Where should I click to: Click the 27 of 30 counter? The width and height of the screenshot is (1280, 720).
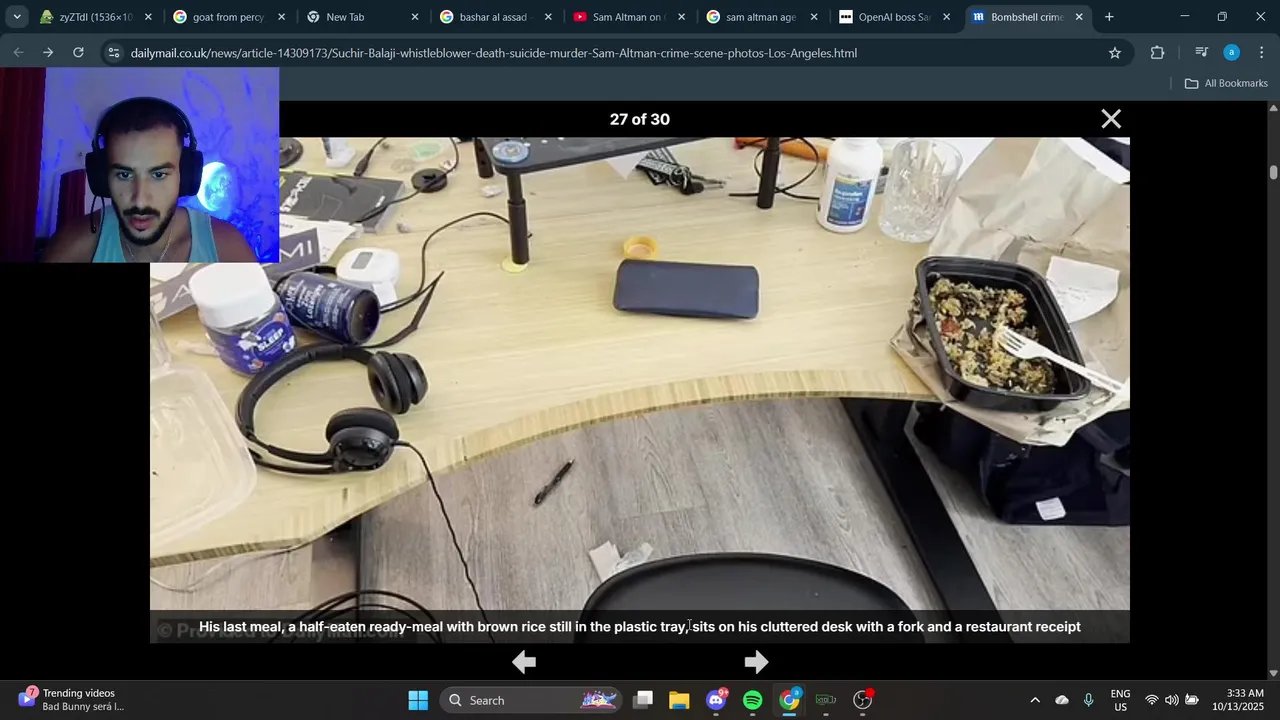tap(640, 119)
